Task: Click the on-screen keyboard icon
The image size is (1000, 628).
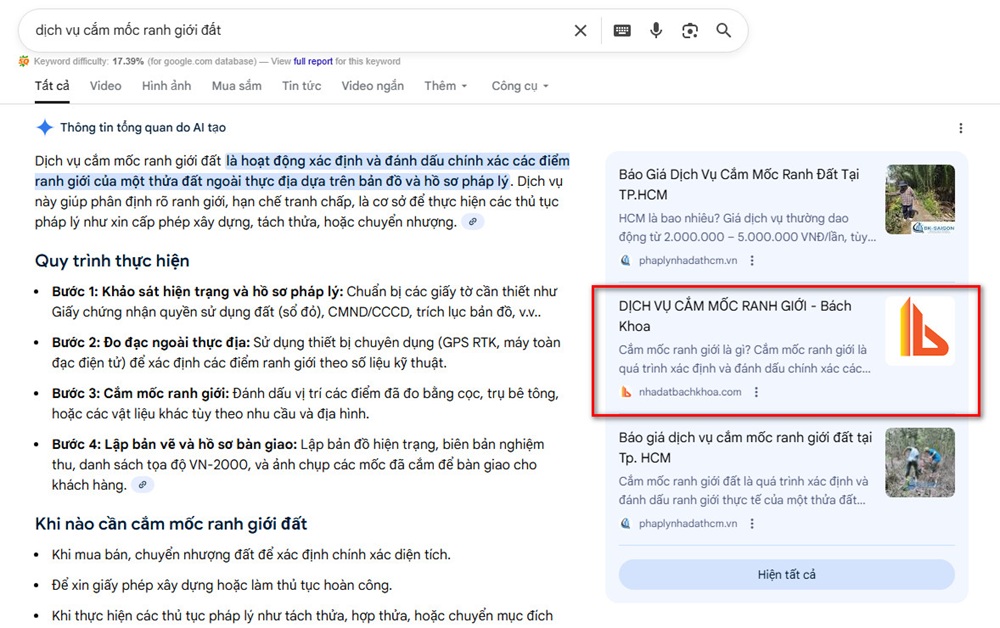Action: pyautogui.click(x=622, y=30)
